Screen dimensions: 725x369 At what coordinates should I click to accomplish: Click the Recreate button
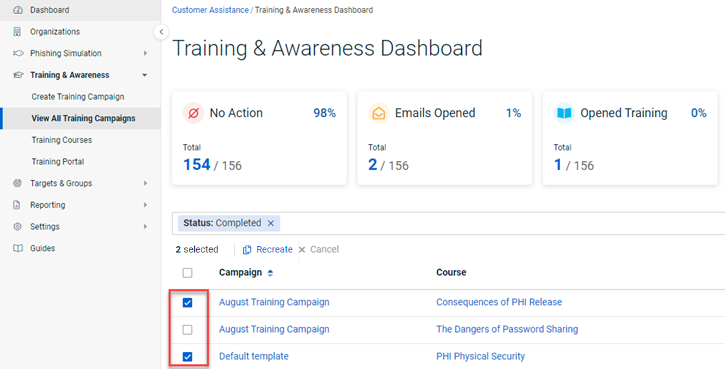pos(268,249)
